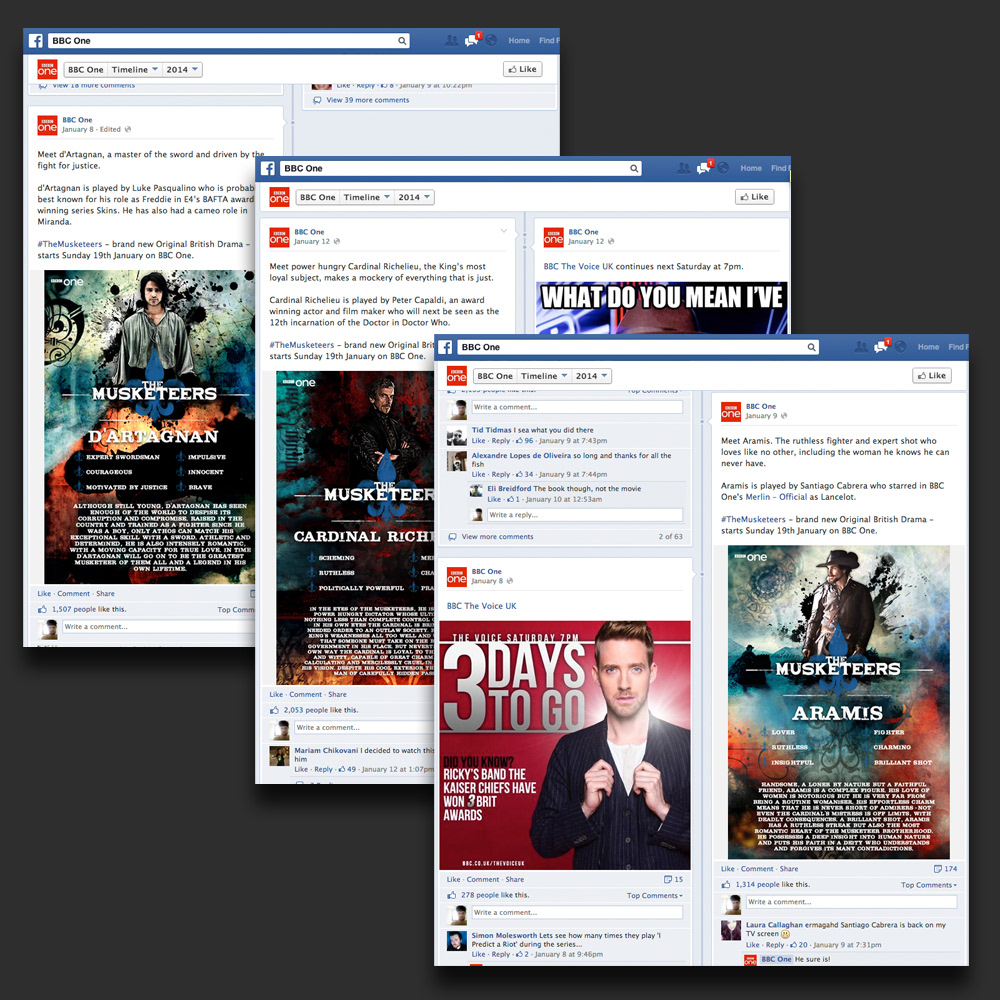
Task: Click the Facebook logo in the d'Artagnan window
Action: coord(36,41)
